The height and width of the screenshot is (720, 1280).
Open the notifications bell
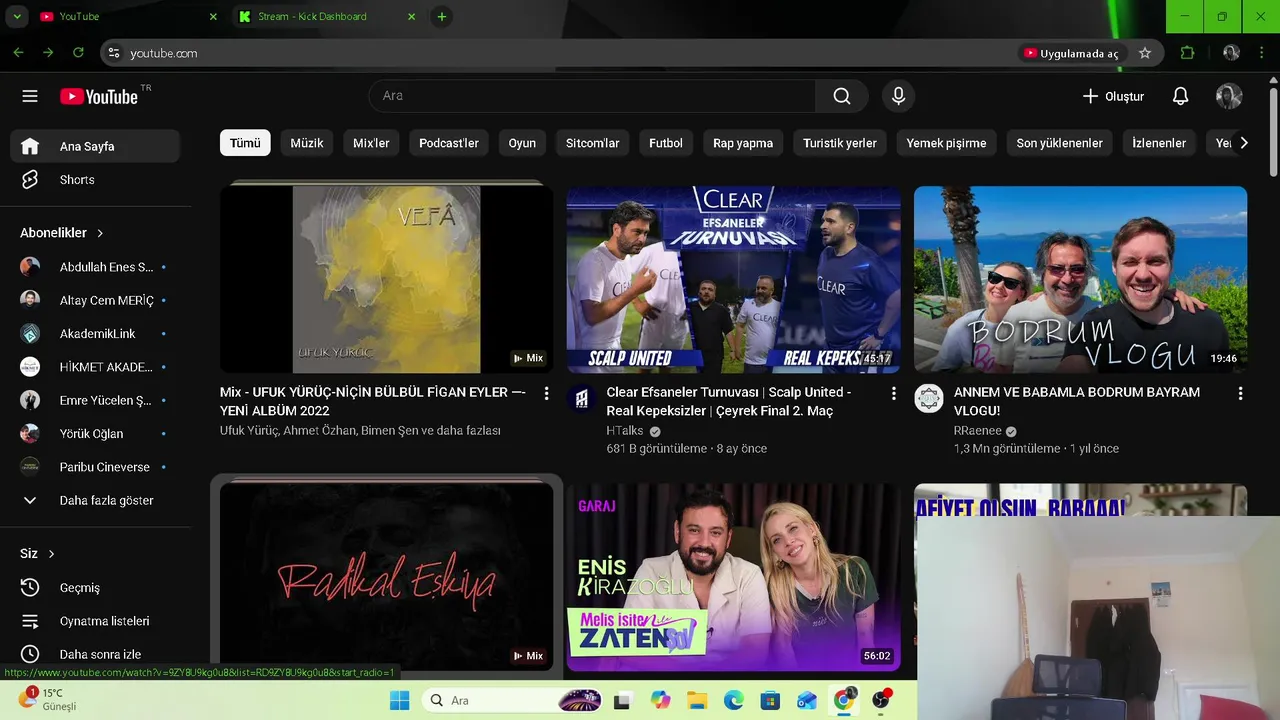pyautogui.click(x=1180, y=96)
